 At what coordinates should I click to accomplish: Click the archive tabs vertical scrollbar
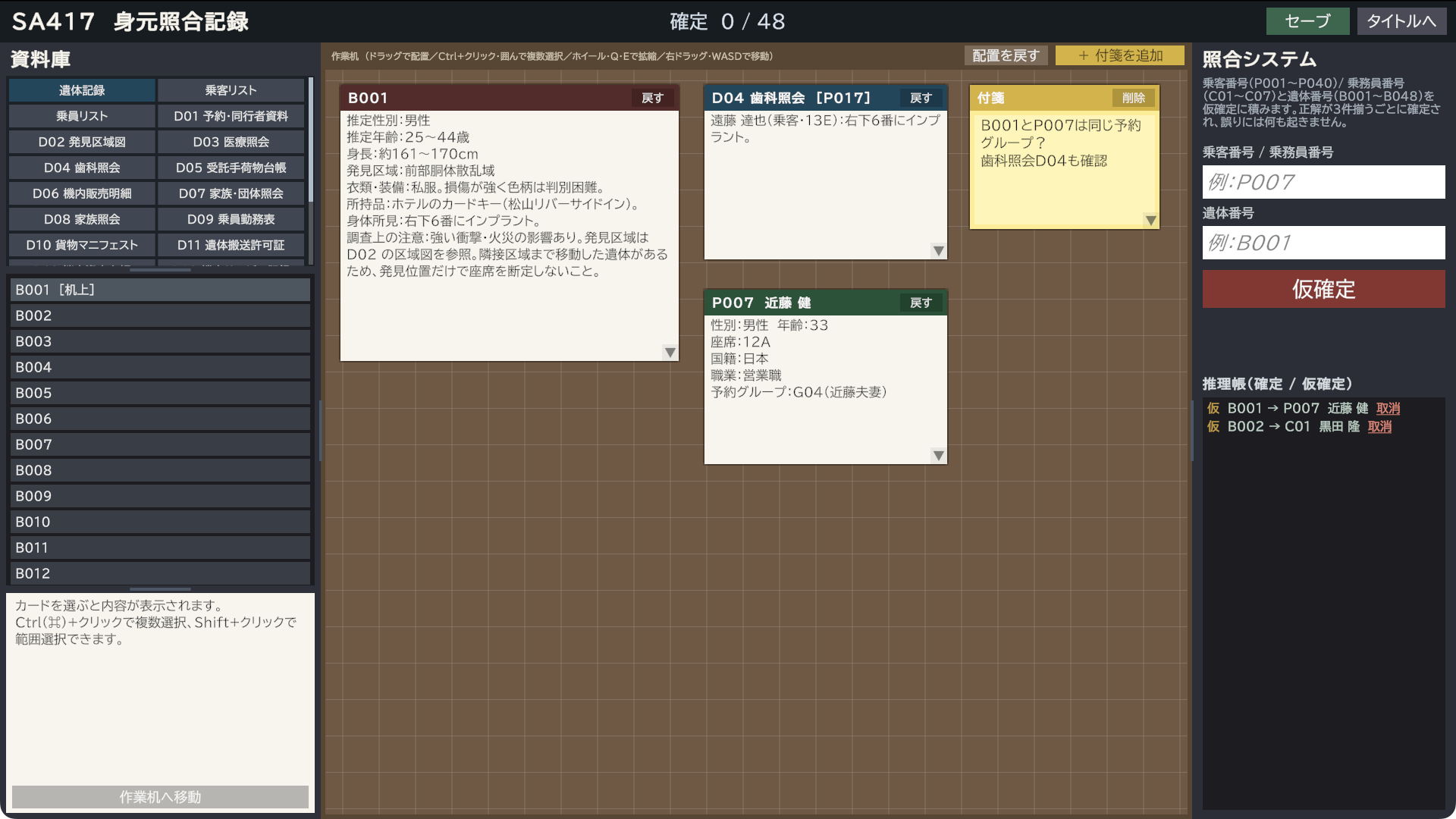[x=311, y=140]
